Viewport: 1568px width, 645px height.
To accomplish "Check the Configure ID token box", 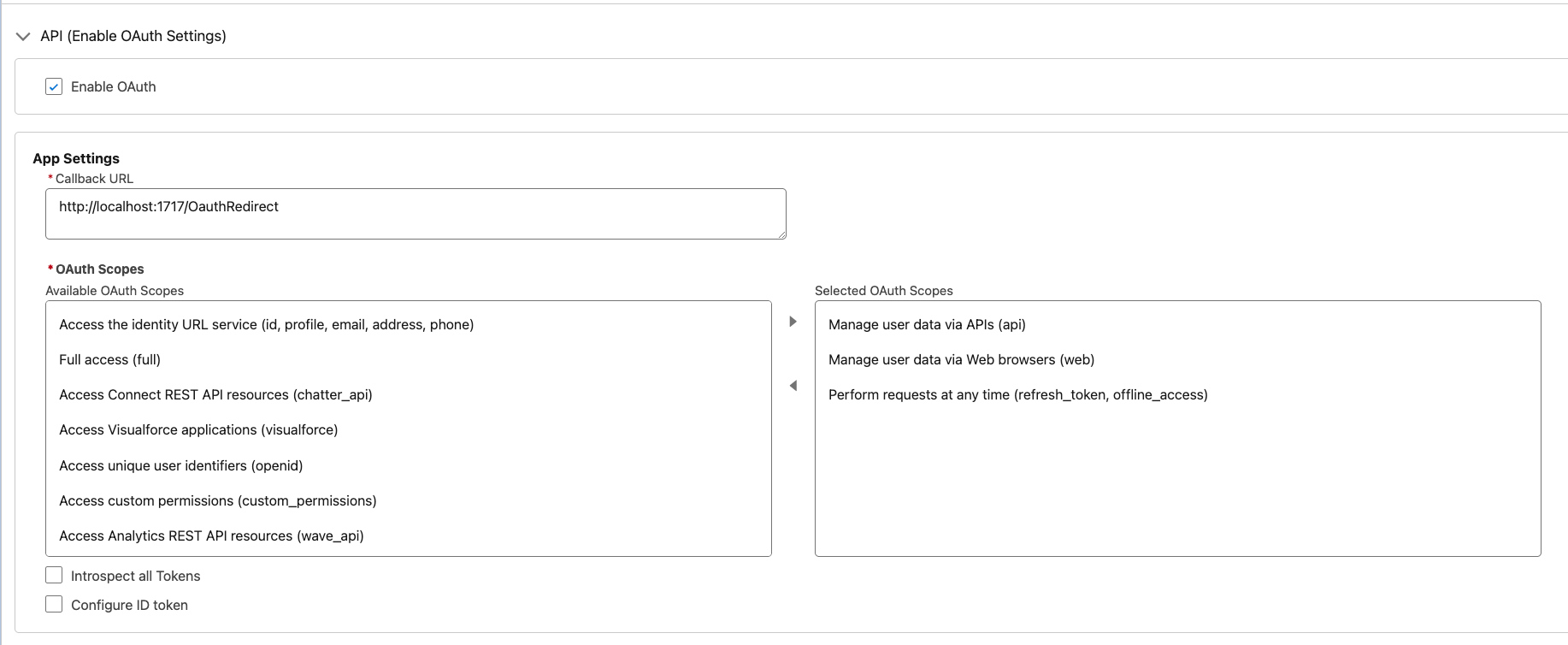I will click(54, 604).
